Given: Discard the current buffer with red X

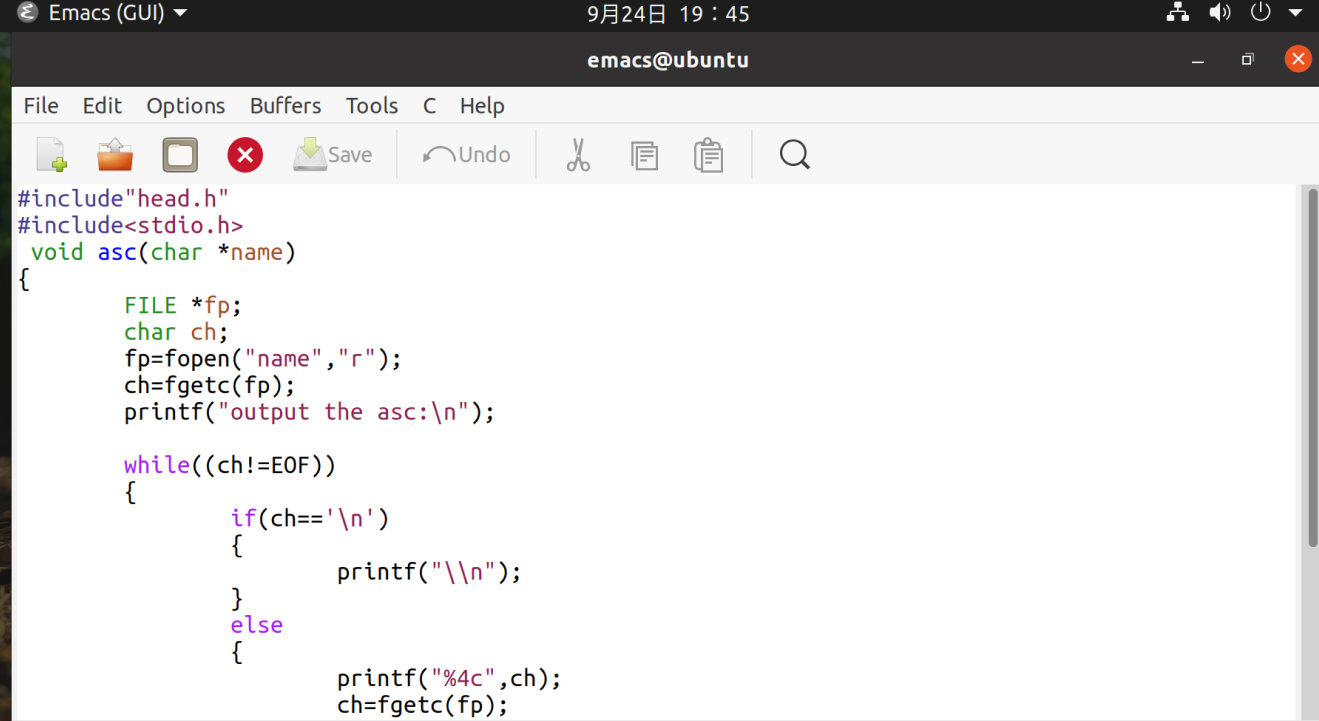Looking at the screenshot, I should (245, 155).
